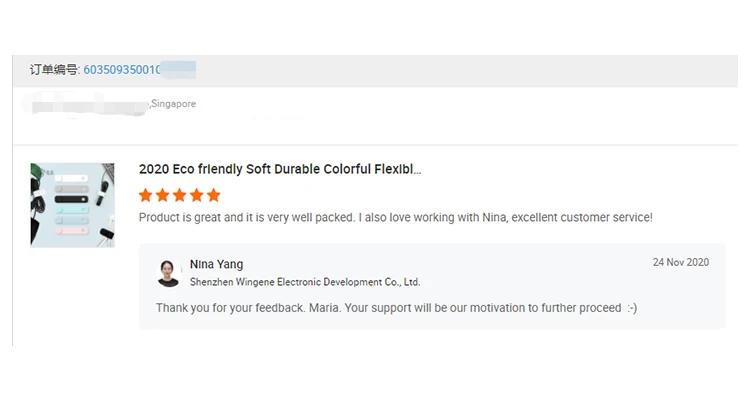Viewport: 750px width, 400px height.
Task: Click the Singapore location text
Action: pos(174,104)
